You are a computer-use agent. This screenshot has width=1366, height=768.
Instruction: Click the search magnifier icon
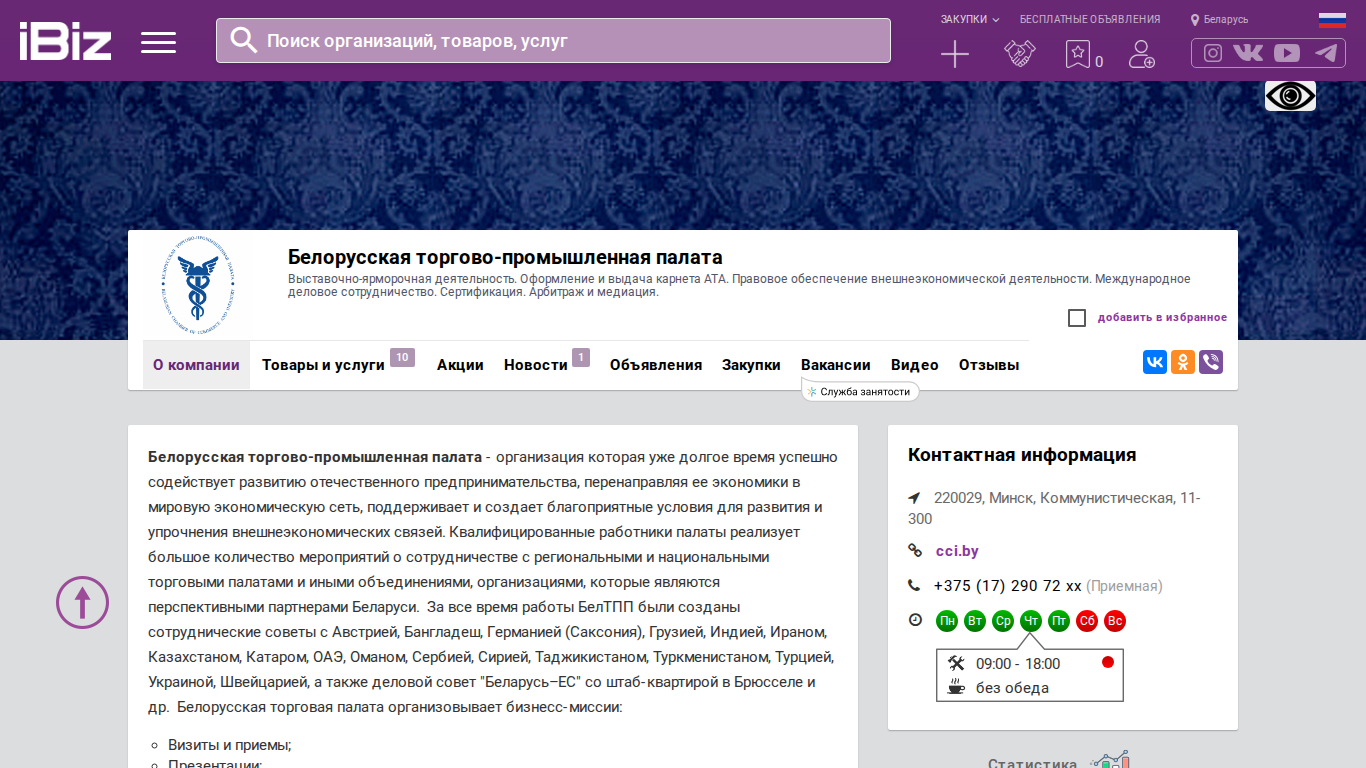[244, 40]
